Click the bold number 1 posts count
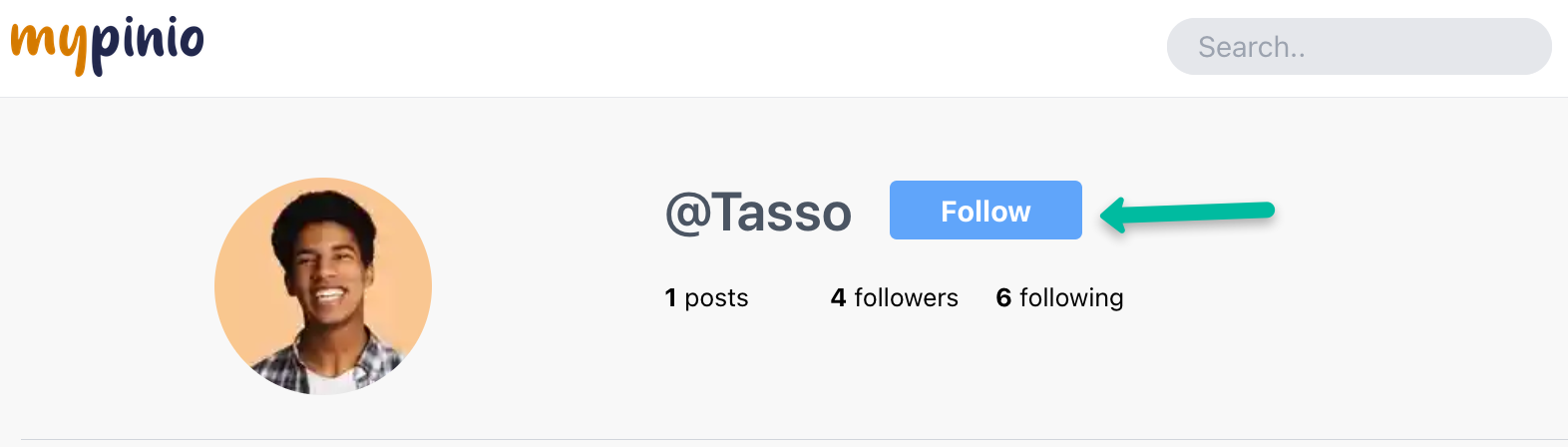Screen dimensions: 1568x447 point(670,297)
